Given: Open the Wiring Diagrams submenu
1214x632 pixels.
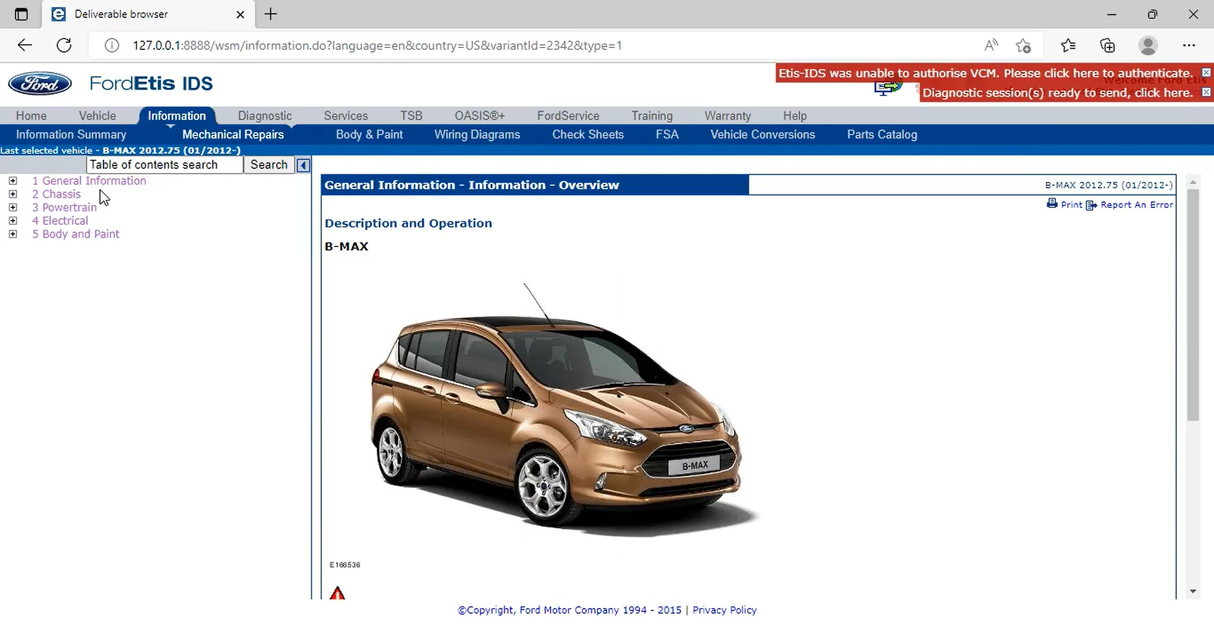Looking at the screenshot, I should click(x=477, y=134).
